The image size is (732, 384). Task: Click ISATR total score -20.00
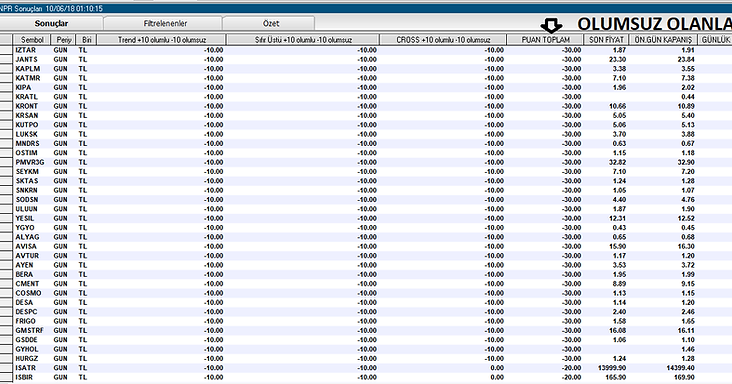click(571, 368)
